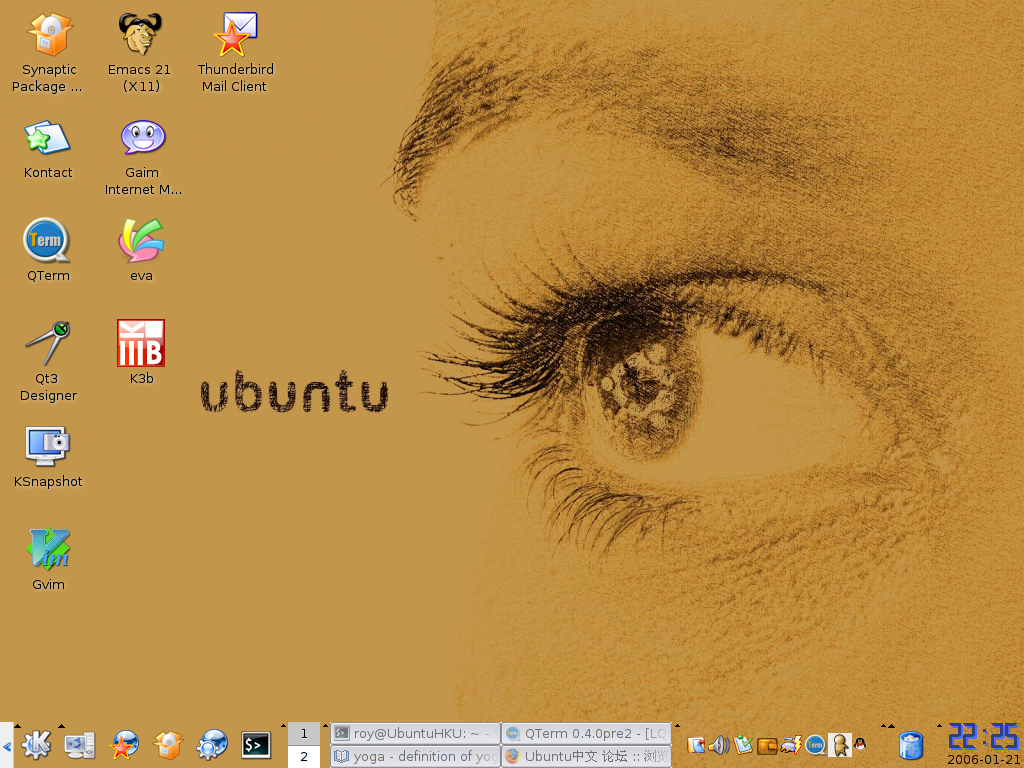The height and width of the screenshot is (768, 1024).
Task: Open the wallet tray icon
Action: (767, 745)
